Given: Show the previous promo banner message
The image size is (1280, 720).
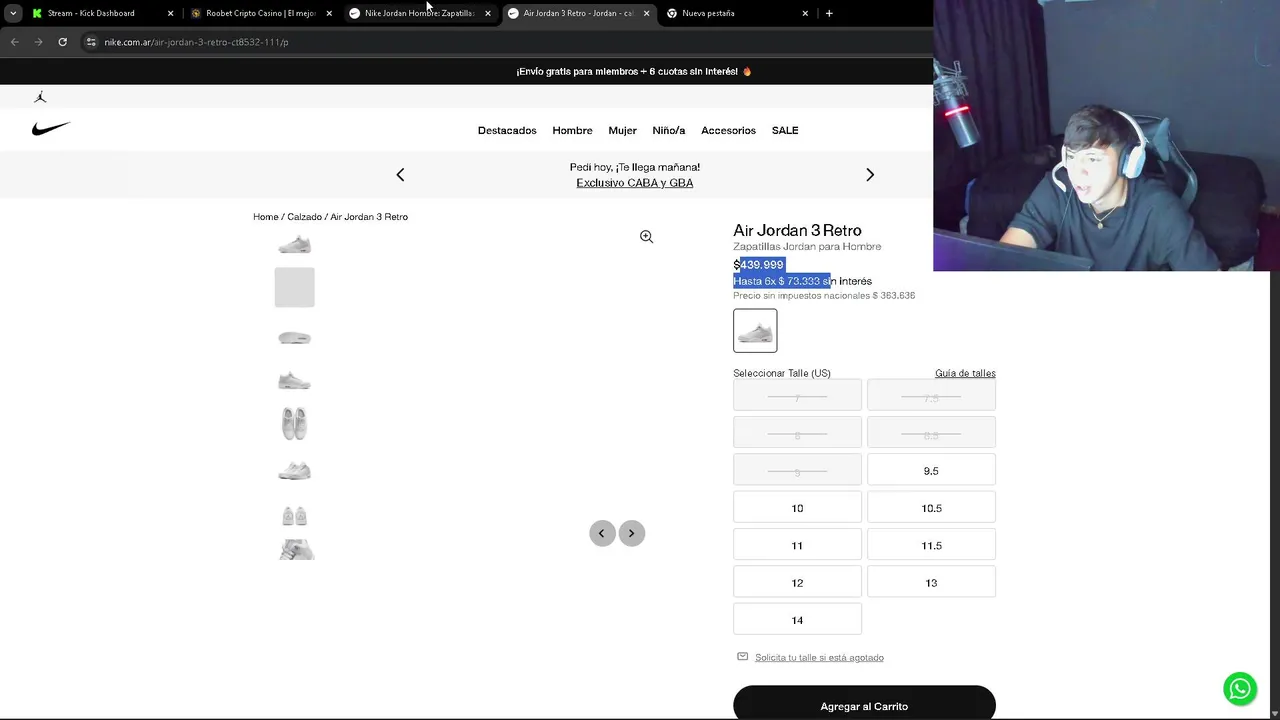Looking at the screenshot, I should [x=400, y=174].
